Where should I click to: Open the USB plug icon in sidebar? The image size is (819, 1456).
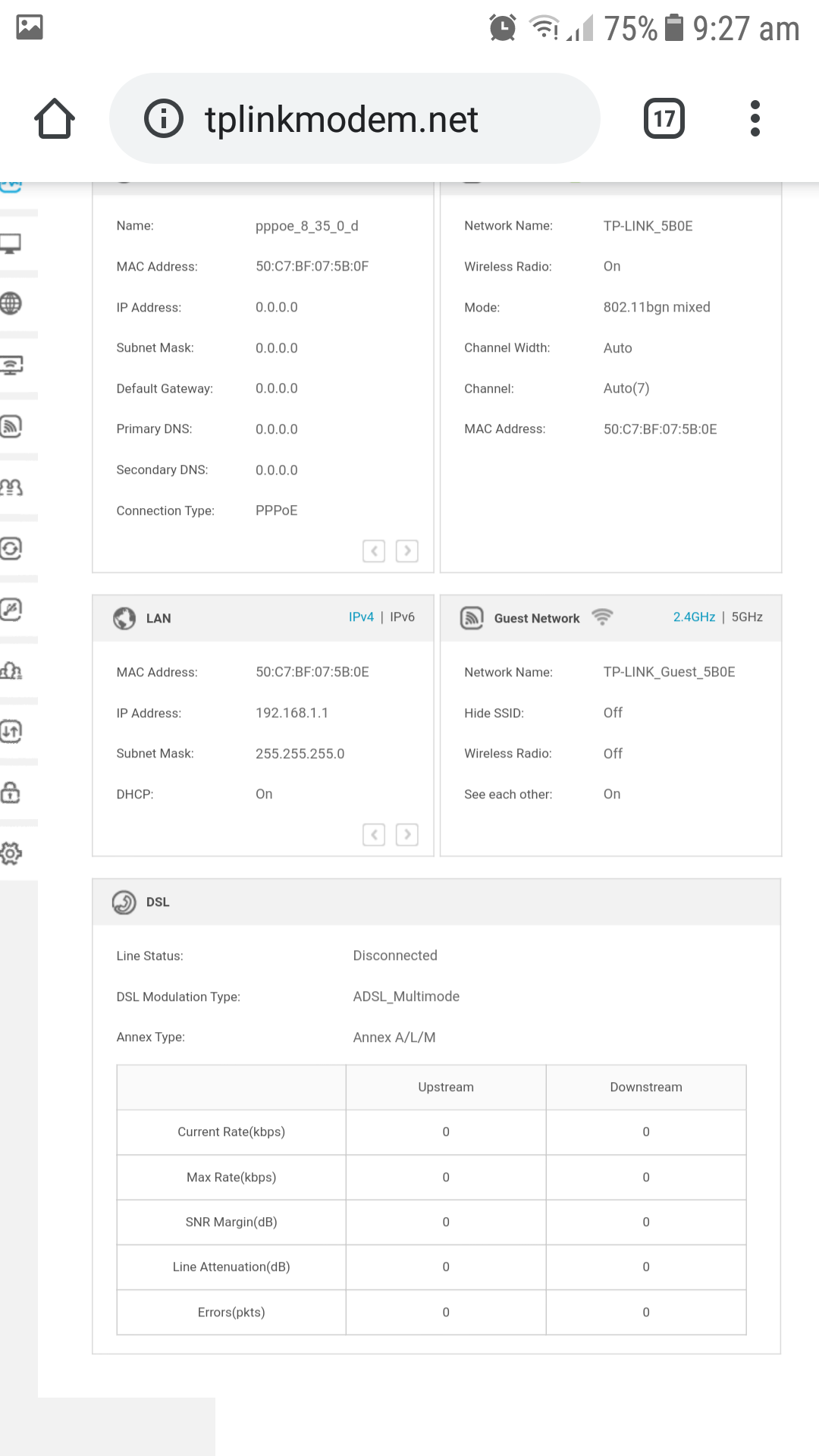11,609
